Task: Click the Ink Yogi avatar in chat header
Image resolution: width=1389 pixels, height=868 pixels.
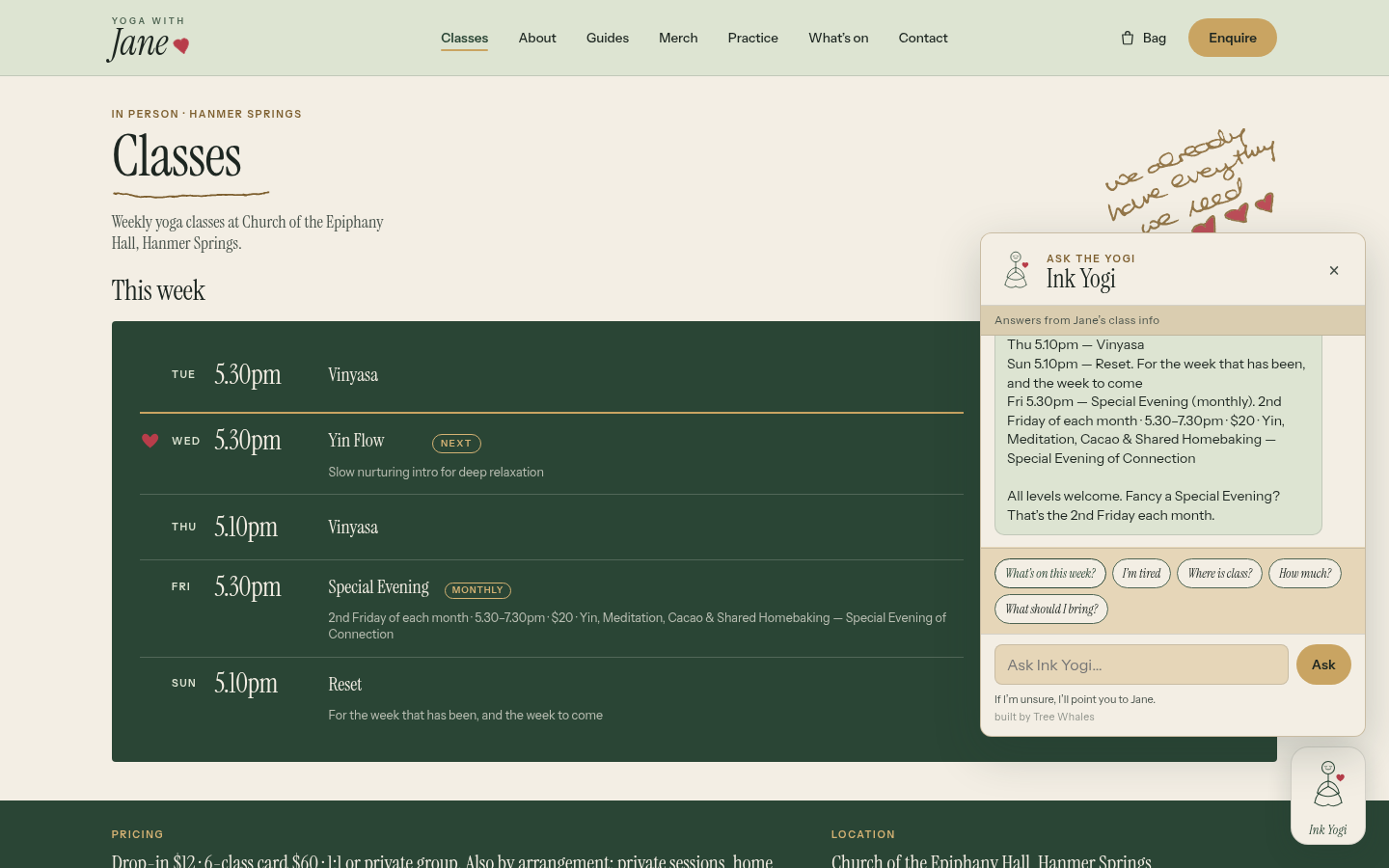Action: (x=1016, y=270)
